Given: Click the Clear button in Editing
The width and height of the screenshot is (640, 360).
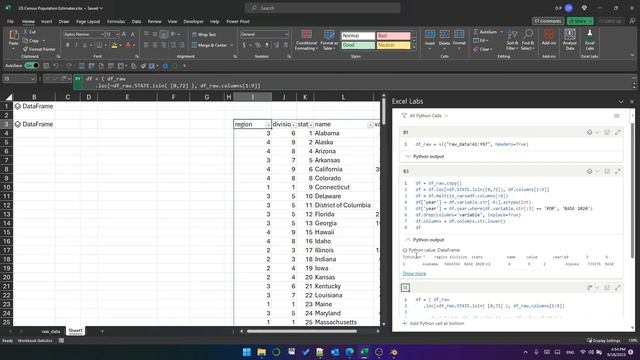Looking at the screenshot, I should 482,49.
